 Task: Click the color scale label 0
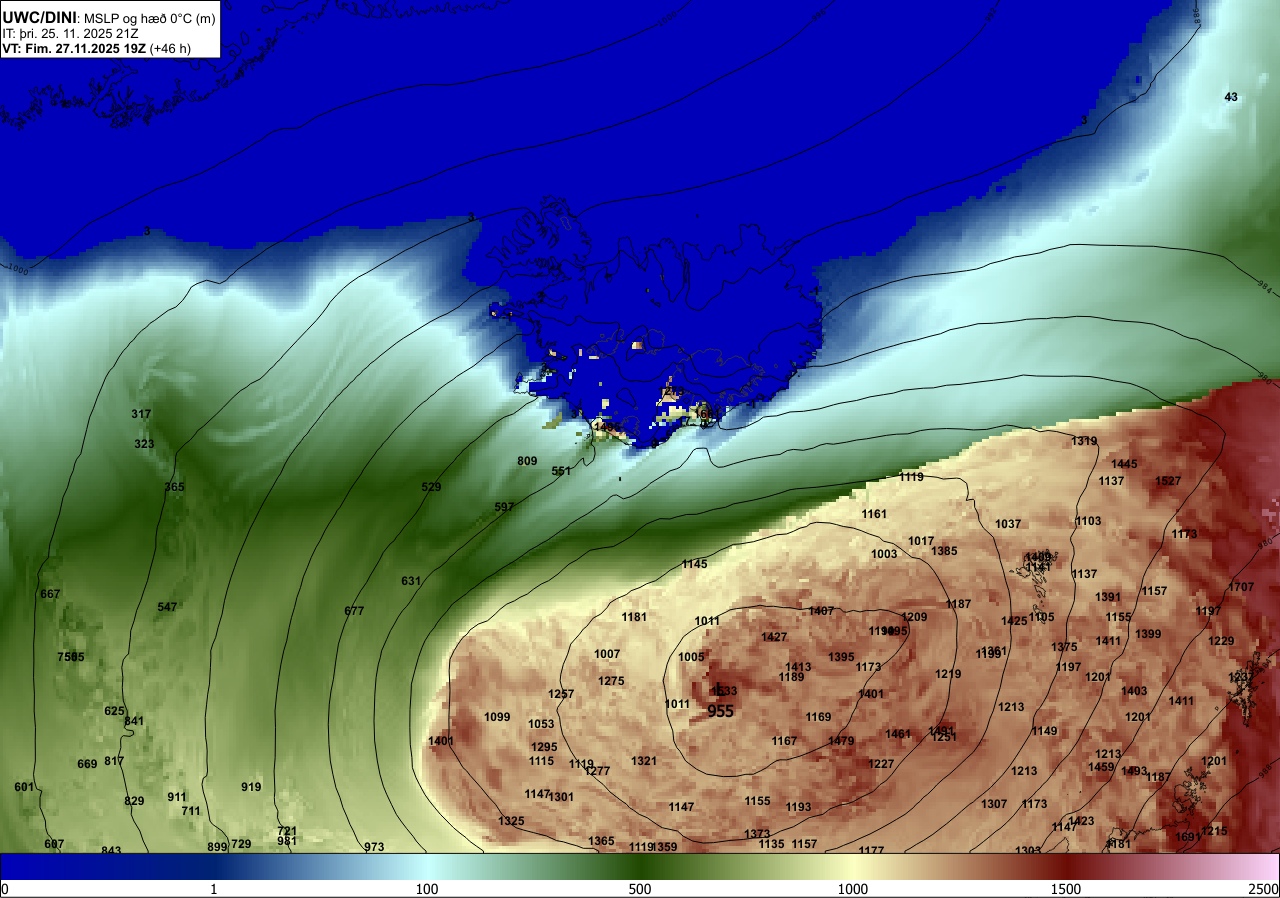click(x=5, y=889)
